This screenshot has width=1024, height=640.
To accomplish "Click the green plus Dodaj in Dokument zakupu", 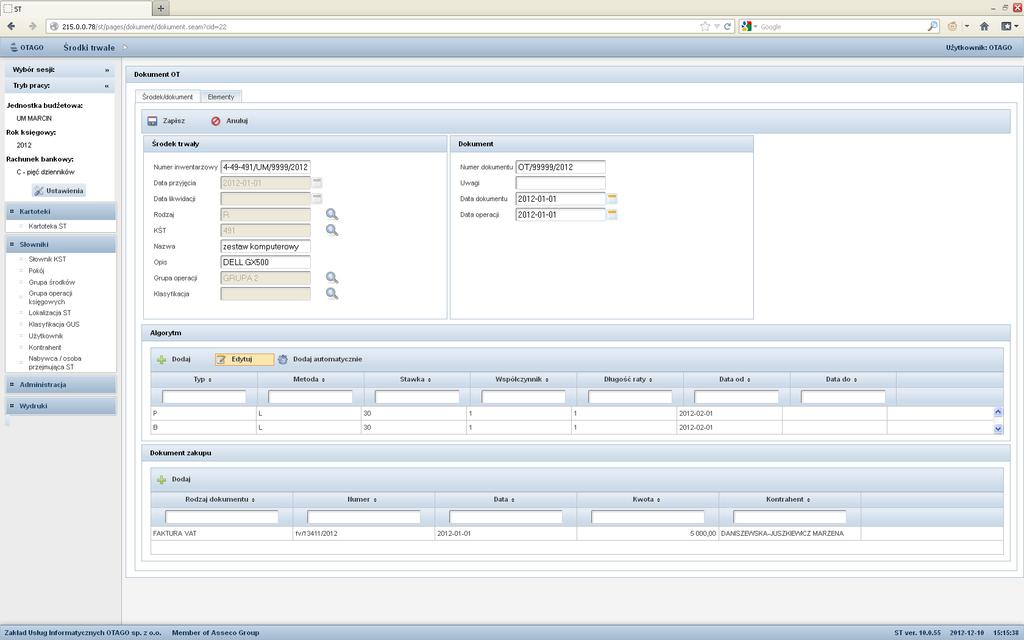I will coord(161,479).
